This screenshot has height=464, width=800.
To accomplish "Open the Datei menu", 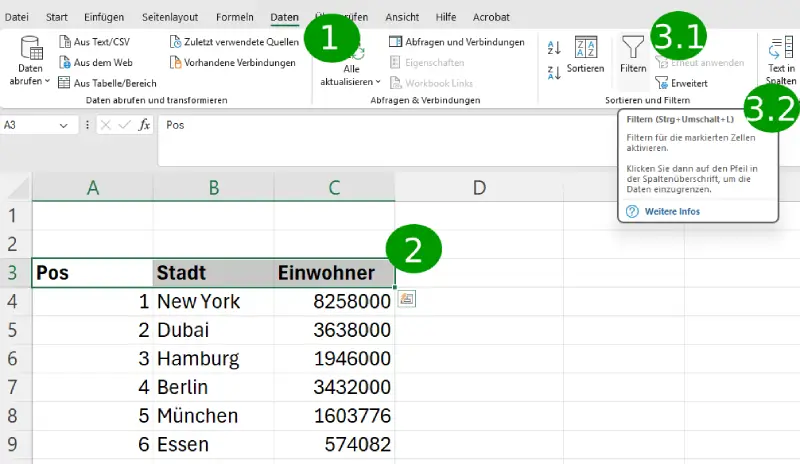I will click(16, 17).
